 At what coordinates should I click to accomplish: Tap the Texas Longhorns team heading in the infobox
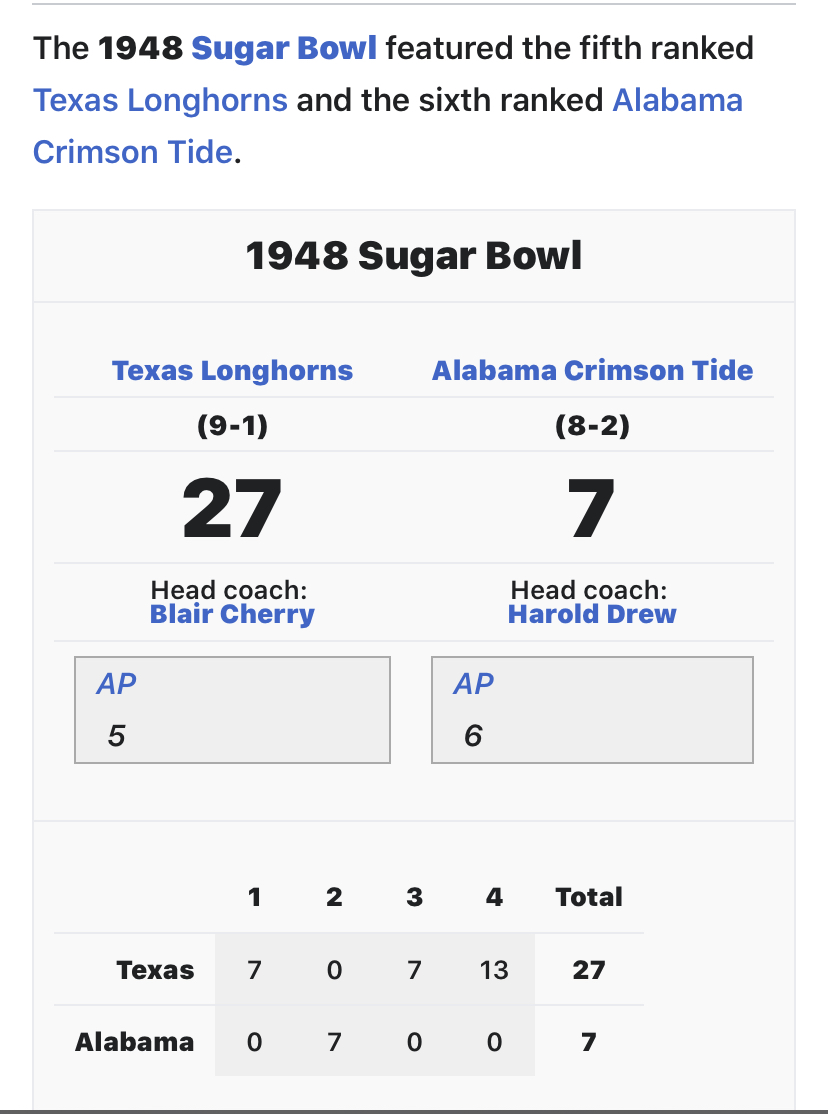coord(232,371)
